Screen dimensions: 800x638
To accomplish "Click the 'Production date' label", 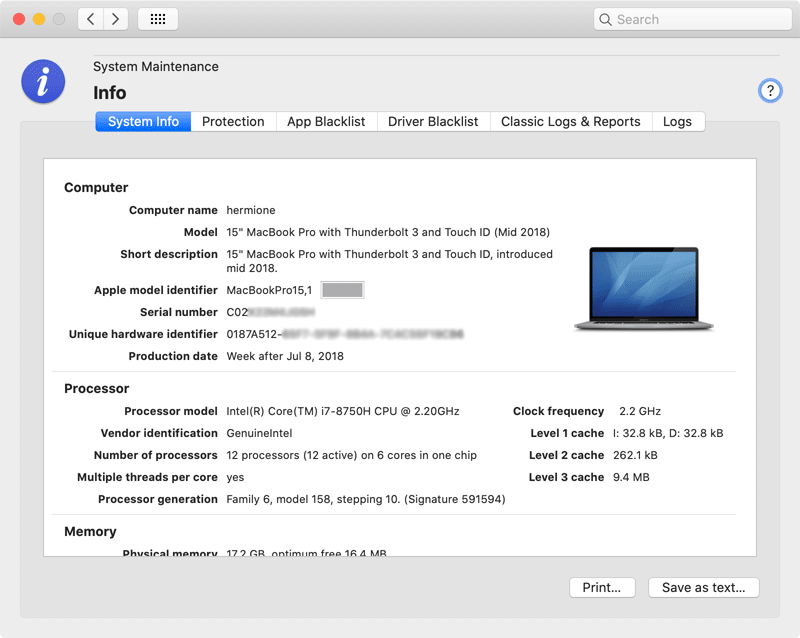I will click(x=173, y=356).
